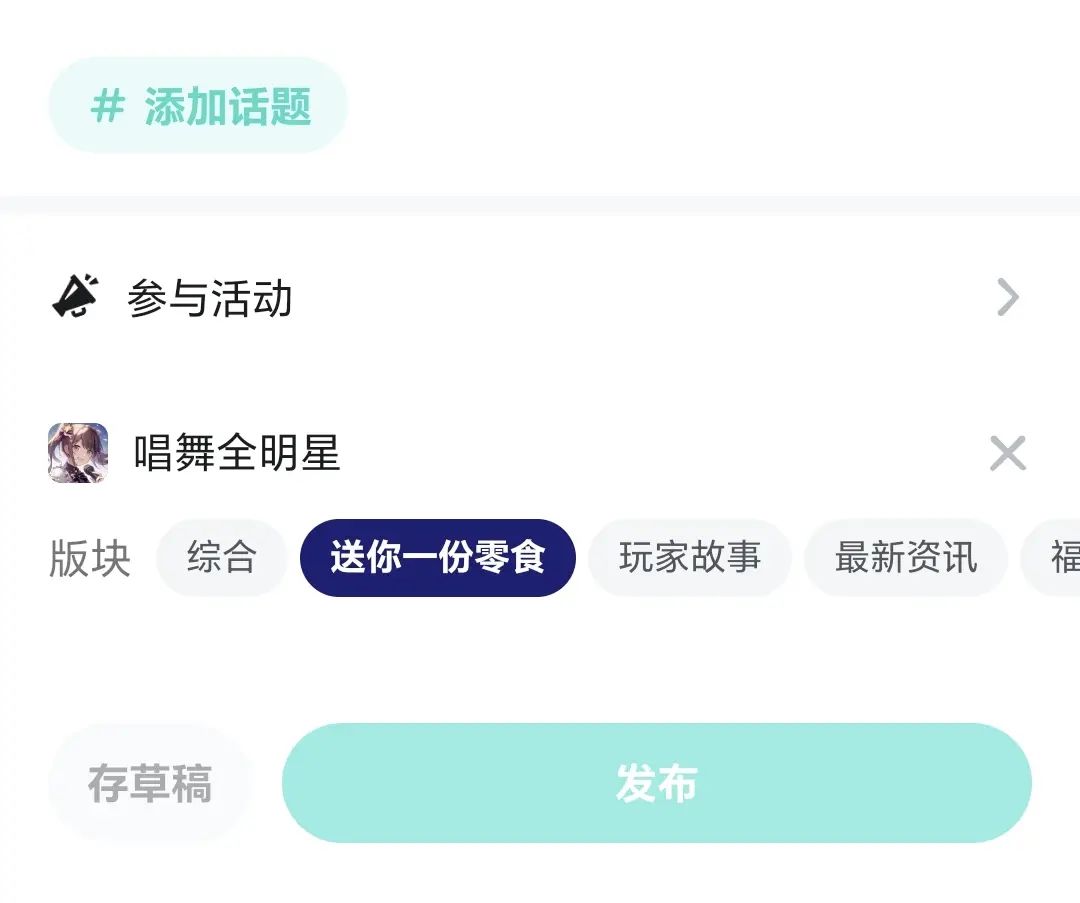Save the post with 存草稿

pyautogui.click(x=150, y=784)
